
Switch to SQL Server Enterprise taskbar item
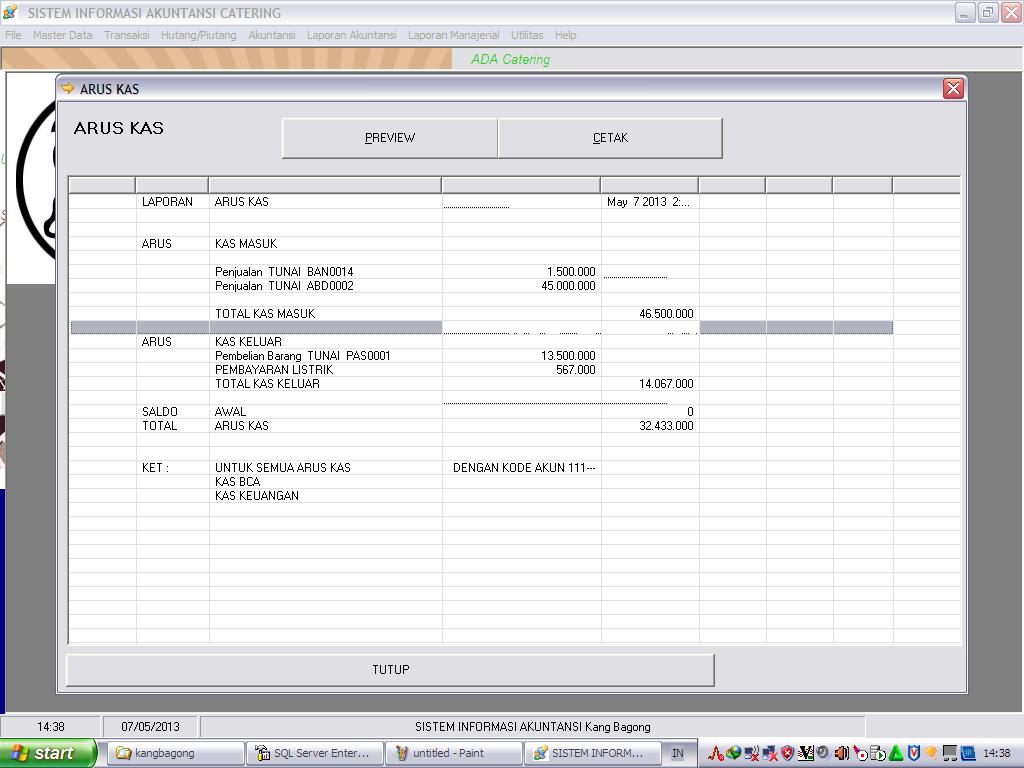[312, 753]
